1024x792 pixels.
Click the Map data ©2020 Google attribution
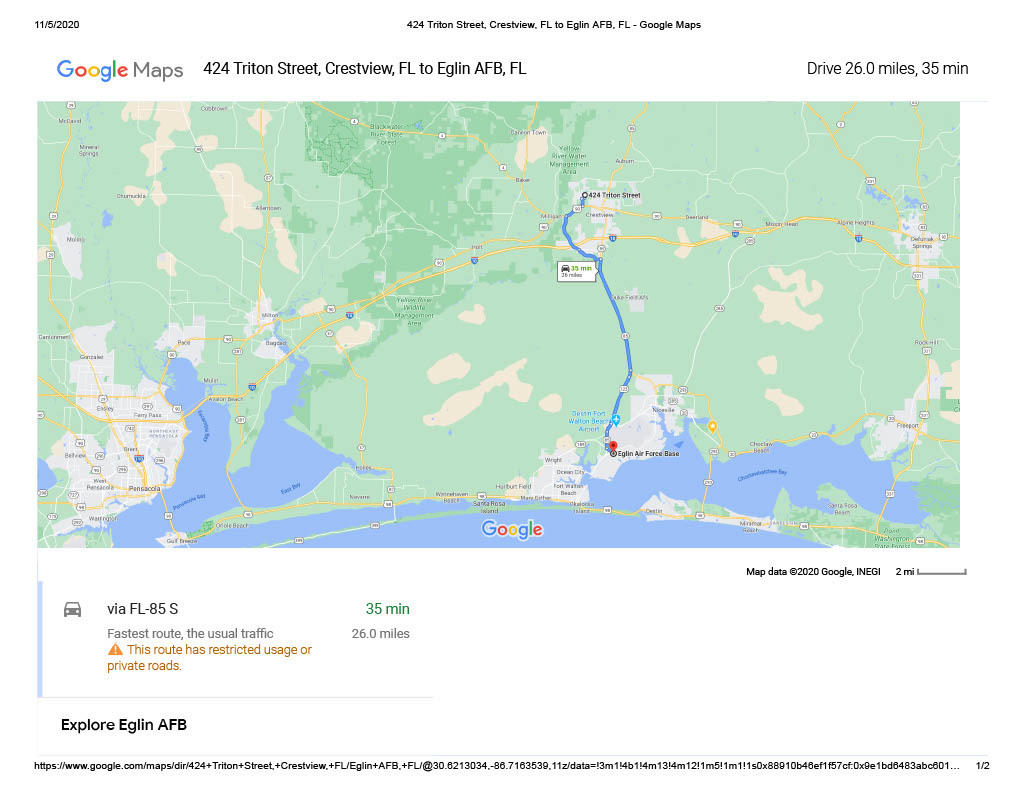(x=813, y=572)
